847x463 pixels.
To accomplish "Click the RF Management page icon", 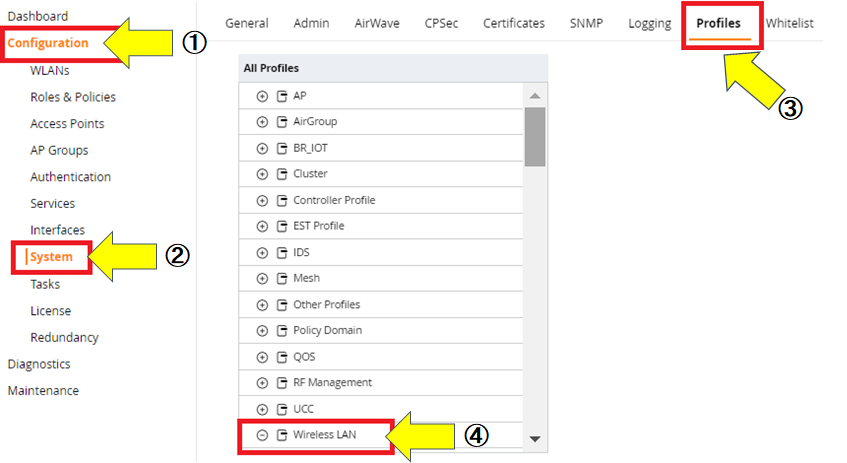I will tap(281, 383).
